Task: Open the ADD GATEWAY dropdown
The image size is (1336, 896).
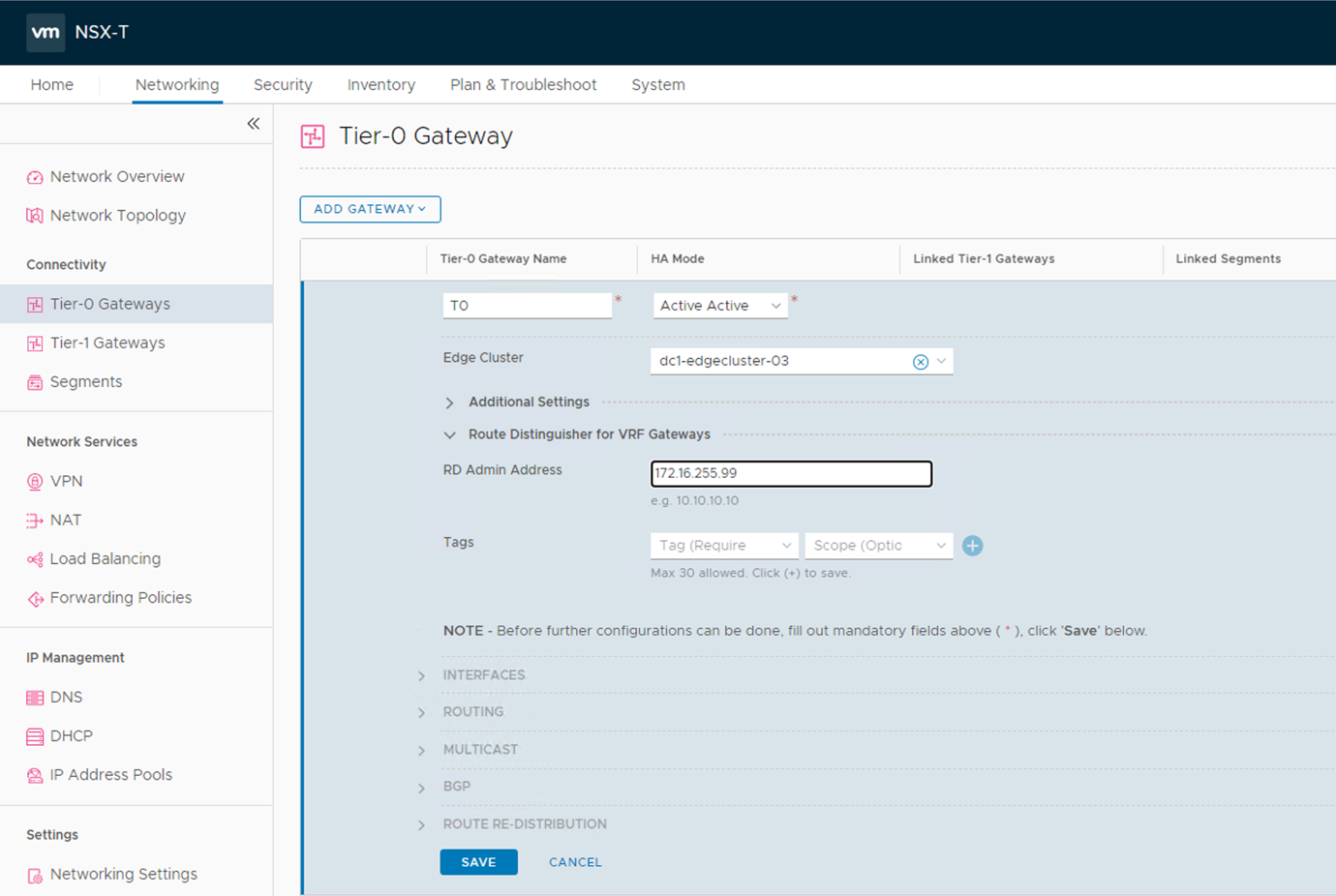Action: click(x=370, y=209)
